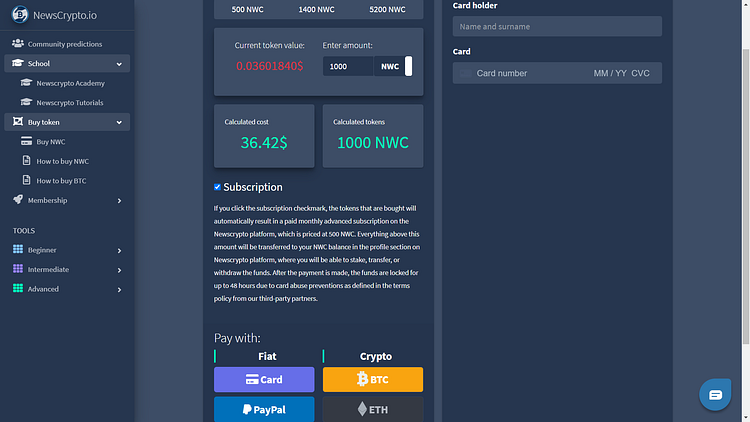750x422 pixels.
Task: Expand the Beginner tools arrow
Action: click(x=120, y=250)
